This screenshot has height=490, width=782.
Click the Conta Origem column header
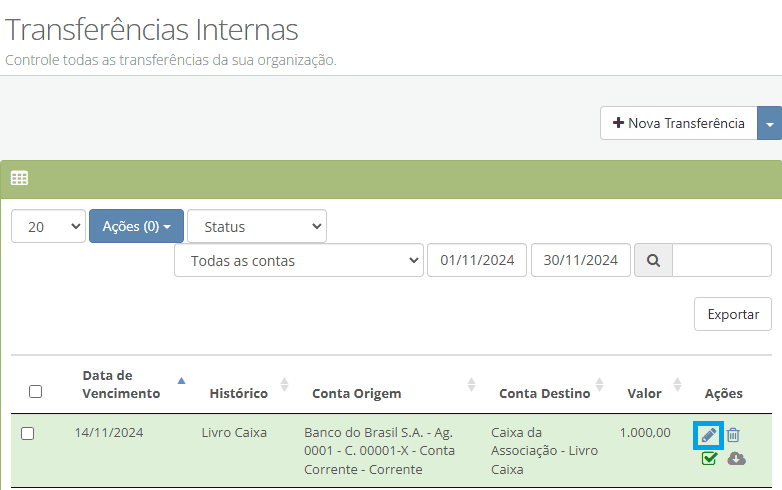(357, 393)
